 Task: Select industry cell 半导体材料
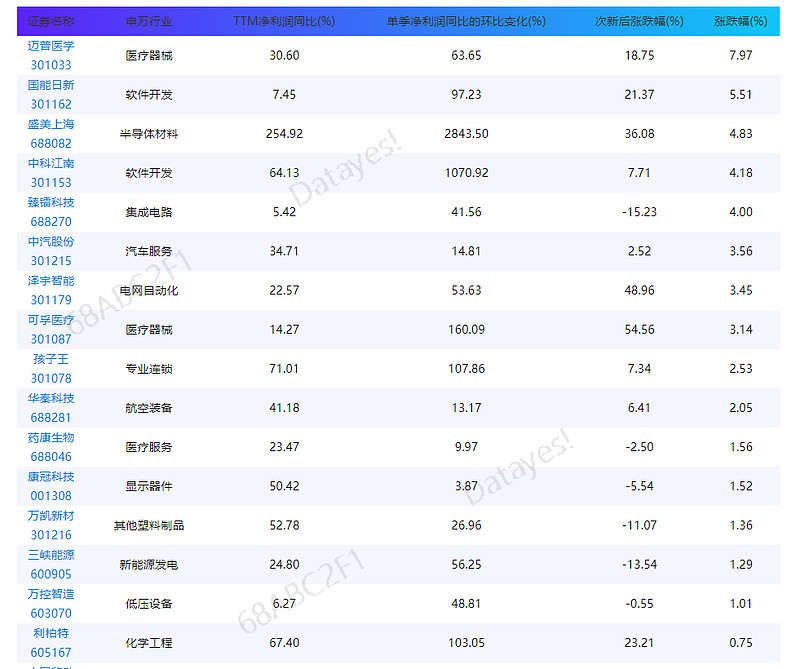148,134
